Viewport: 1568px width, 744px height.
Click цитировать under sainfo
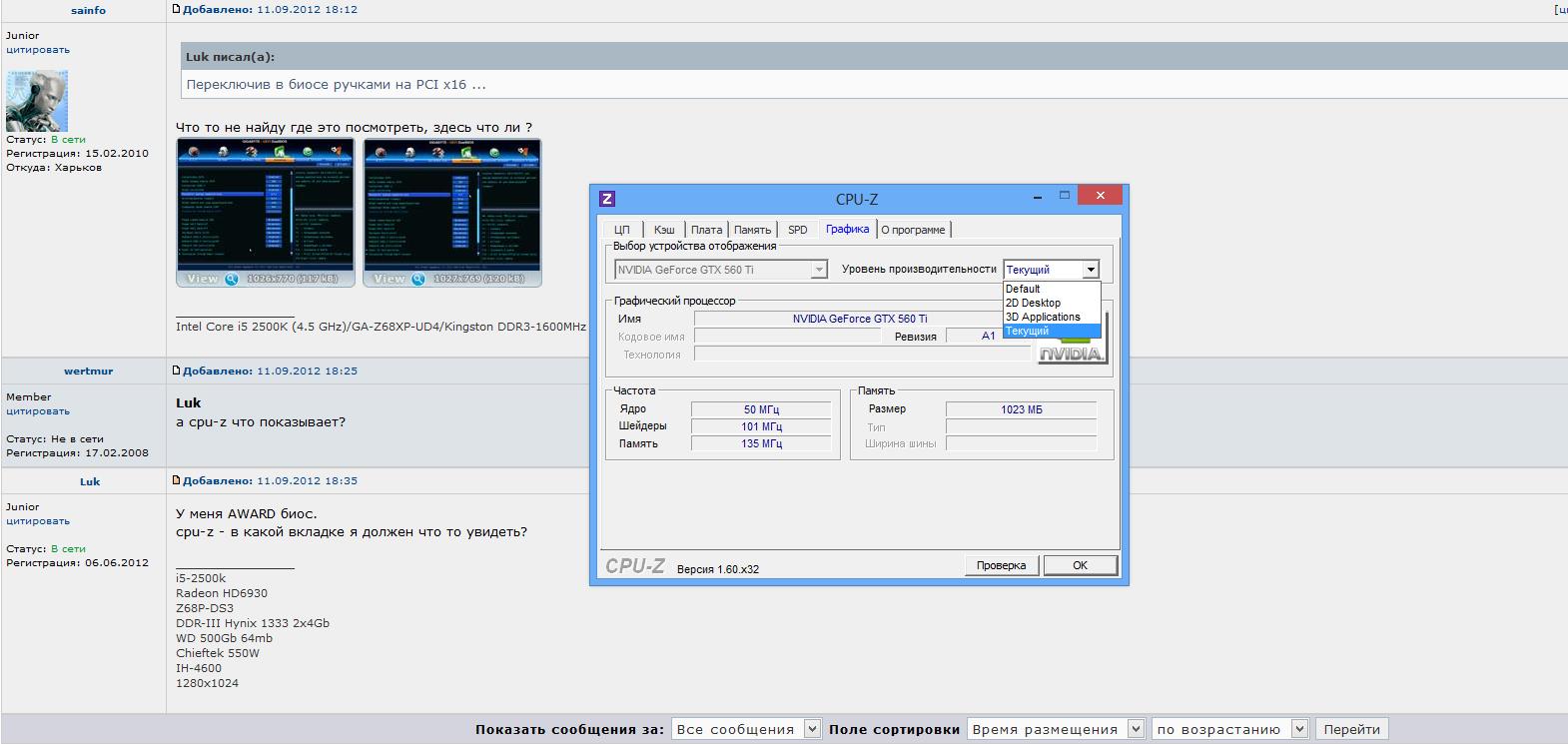(38, 49)
